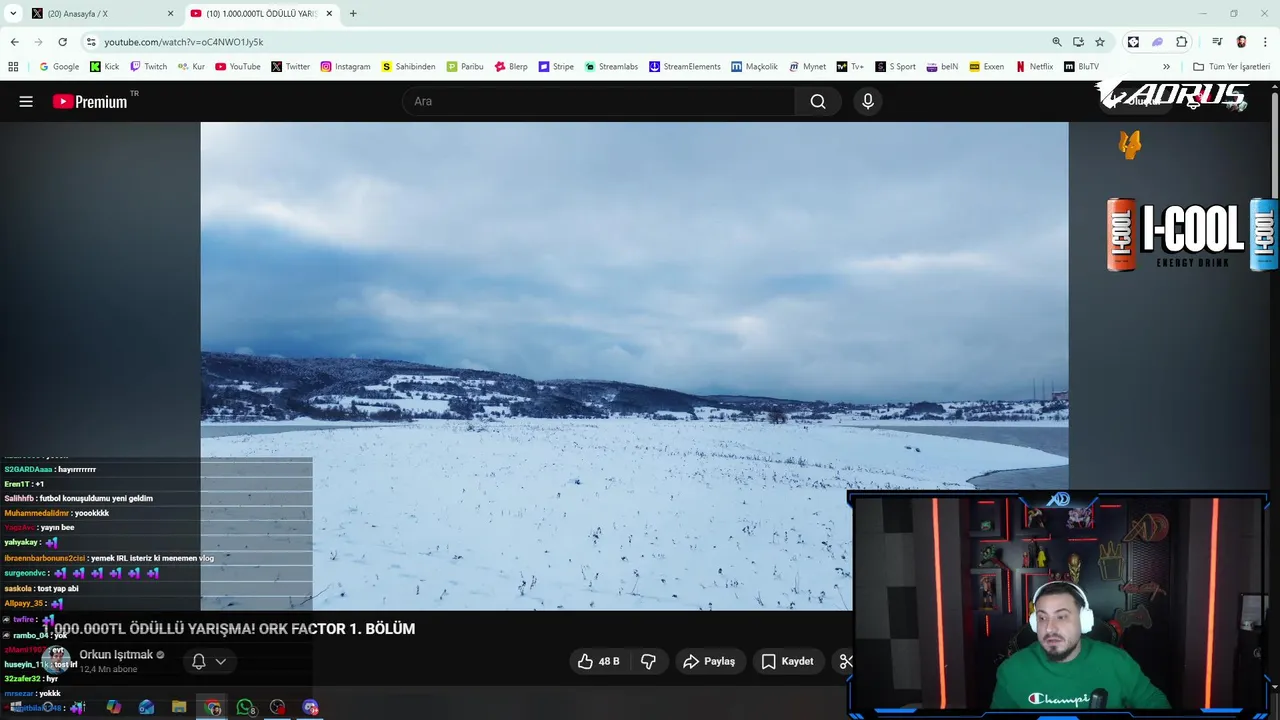Open the Streamlabs bookmark

coord(611,67)
